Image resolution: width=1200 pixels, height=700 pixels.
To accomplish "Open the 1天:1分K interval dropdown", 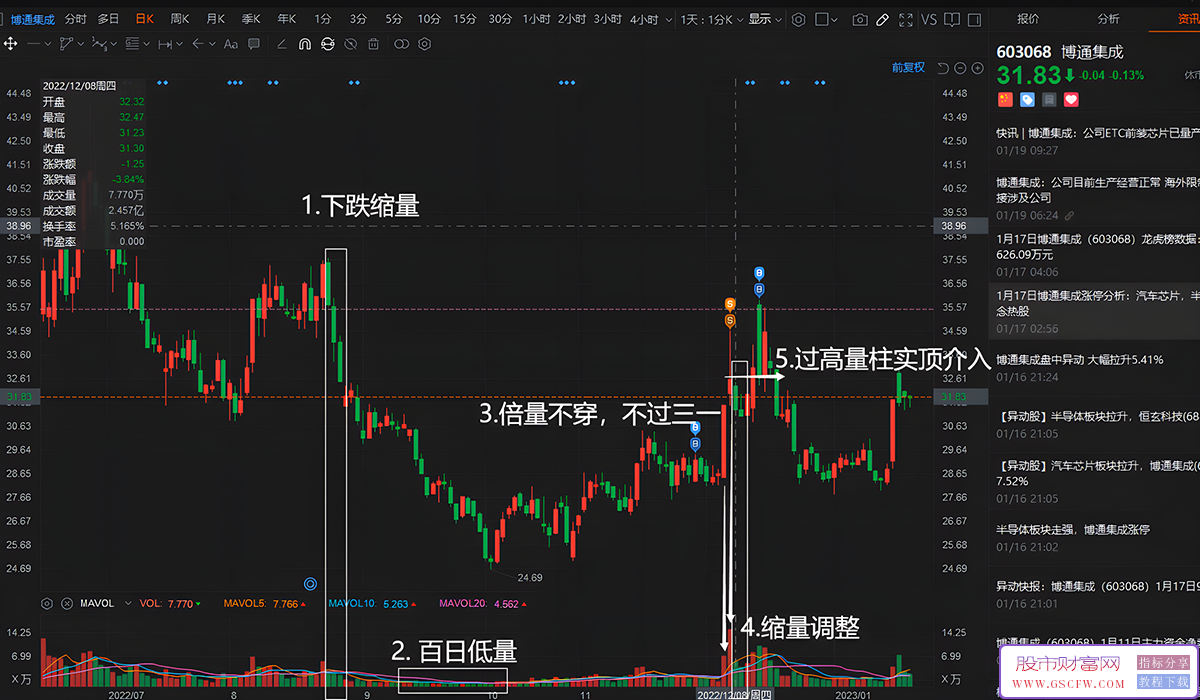I will [x=712, y=19].
